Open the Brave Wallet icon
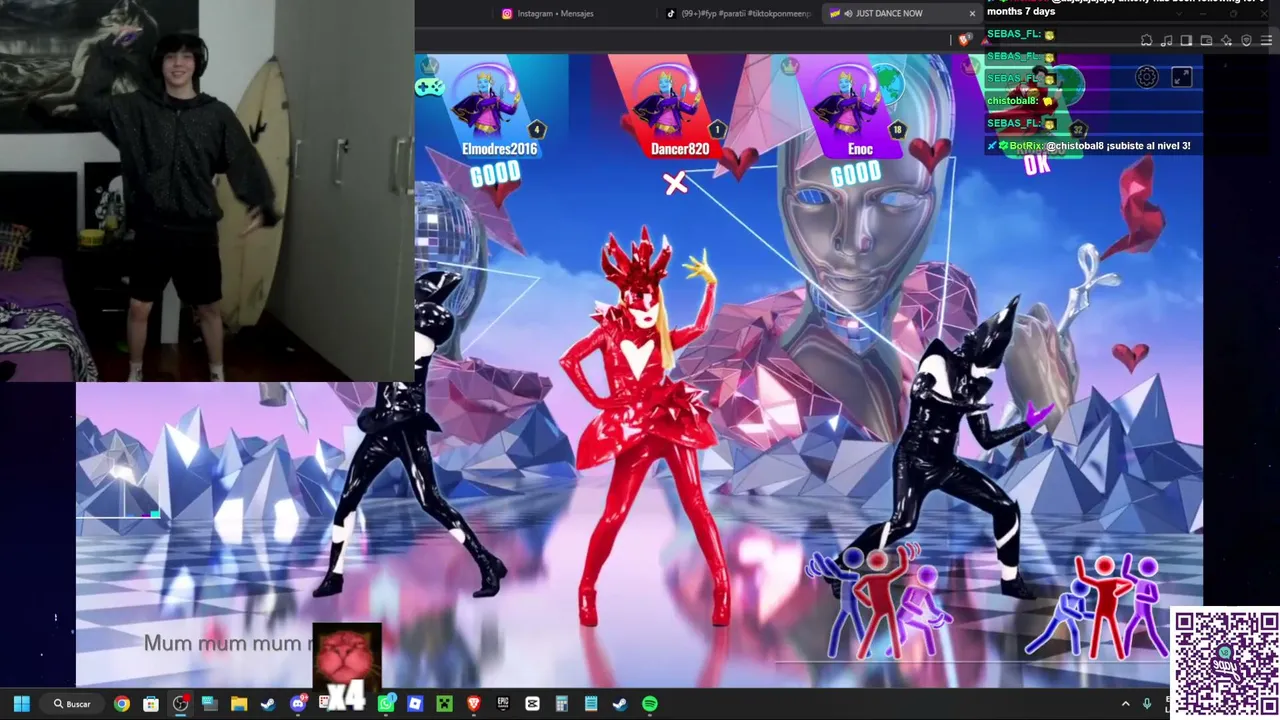1280x720 pixels. (x=1206, y=40)
